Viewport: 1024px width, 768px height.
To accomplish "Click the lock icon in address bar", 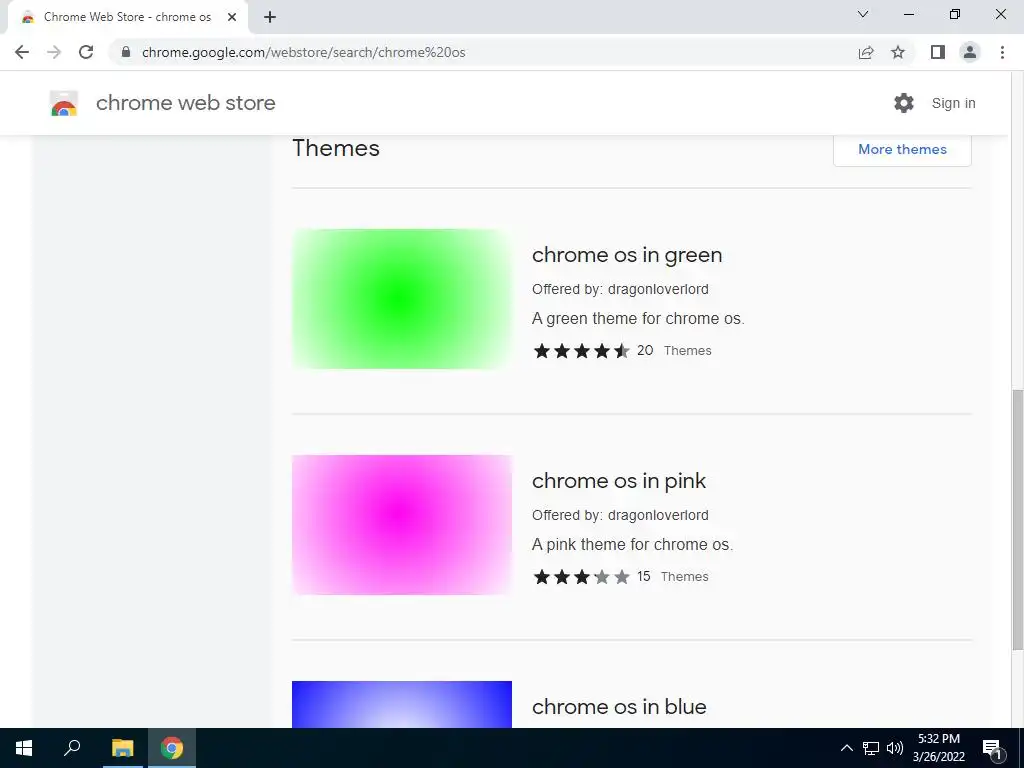I will tap(126, 52).
